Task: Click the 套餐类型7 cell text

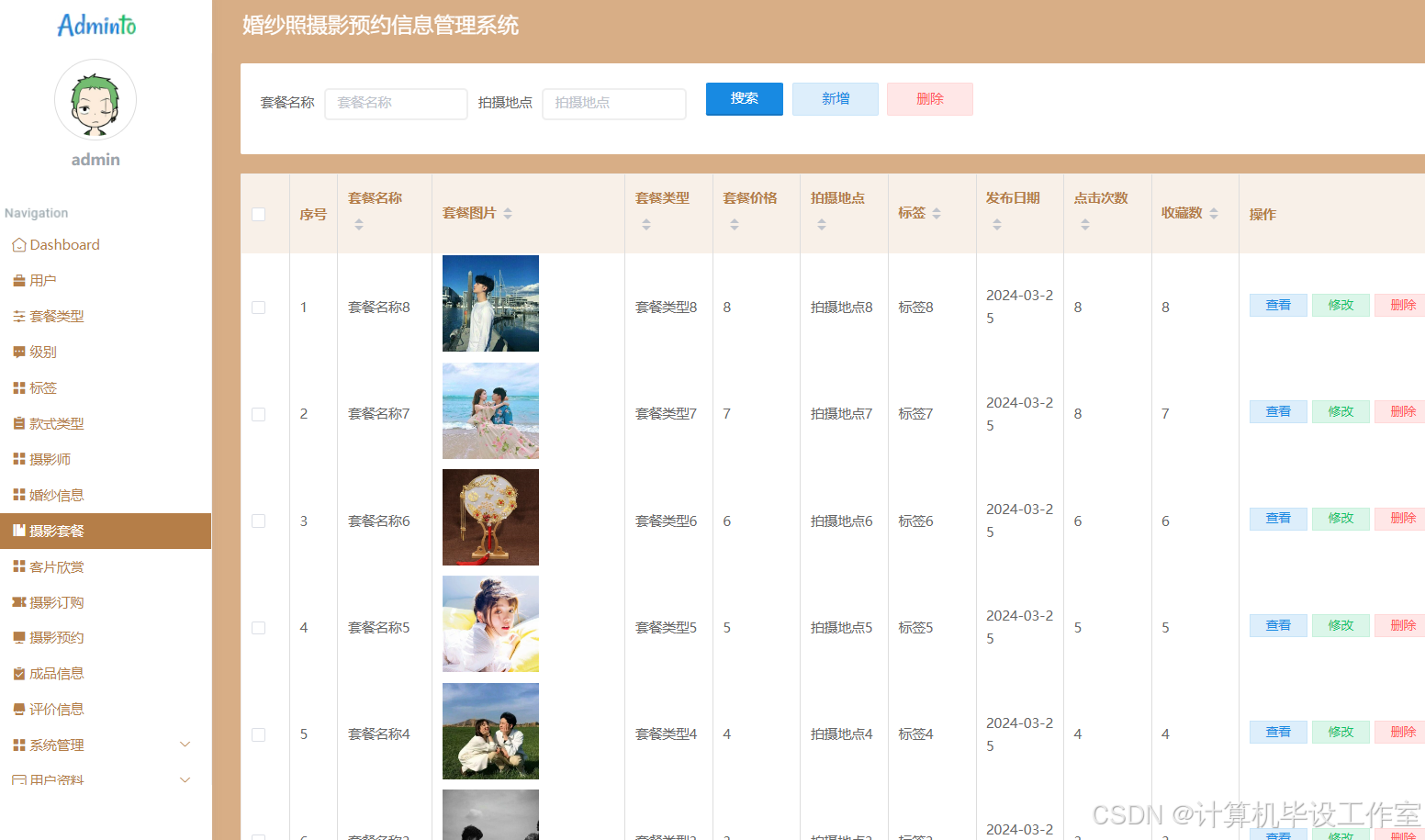Action: point(666,414)
